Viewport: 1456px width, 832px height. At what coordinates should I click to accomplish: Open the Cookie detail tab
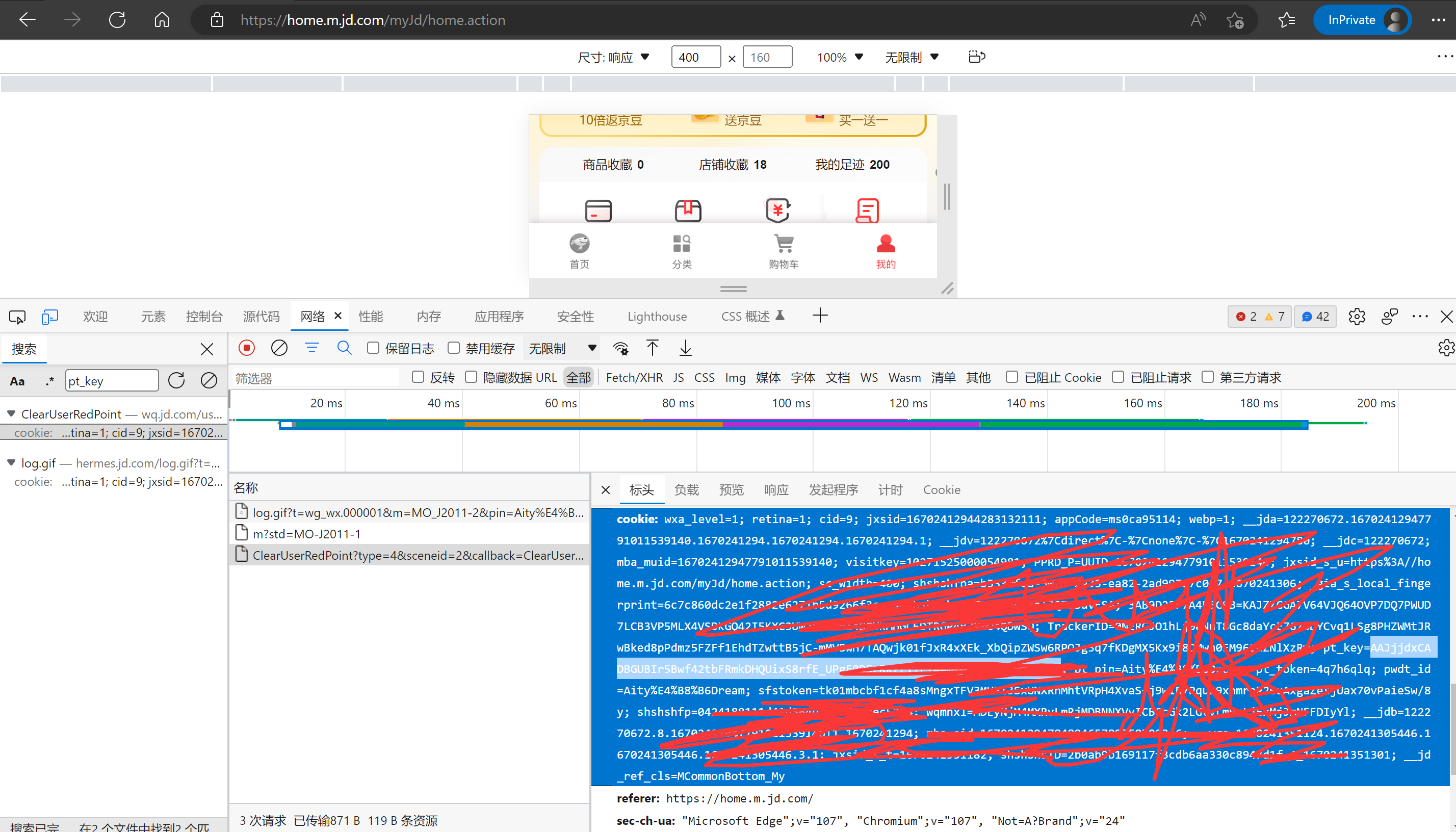(x=942, y=490)
